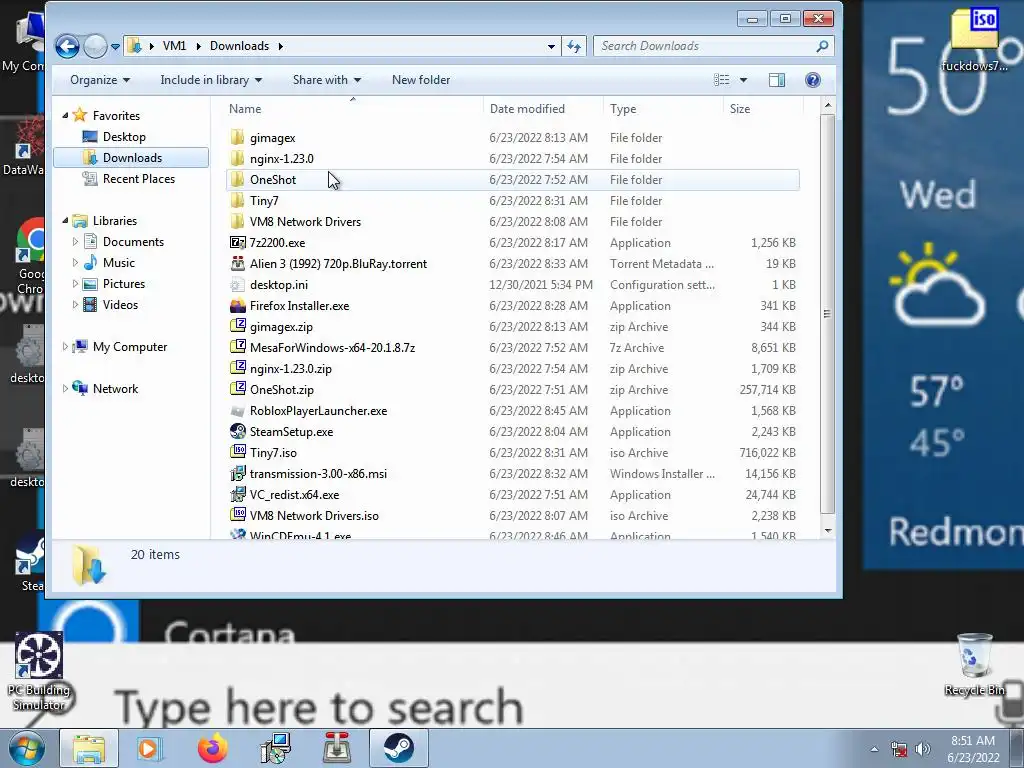
Task: Click the New folder button
Action: [421, 80]
